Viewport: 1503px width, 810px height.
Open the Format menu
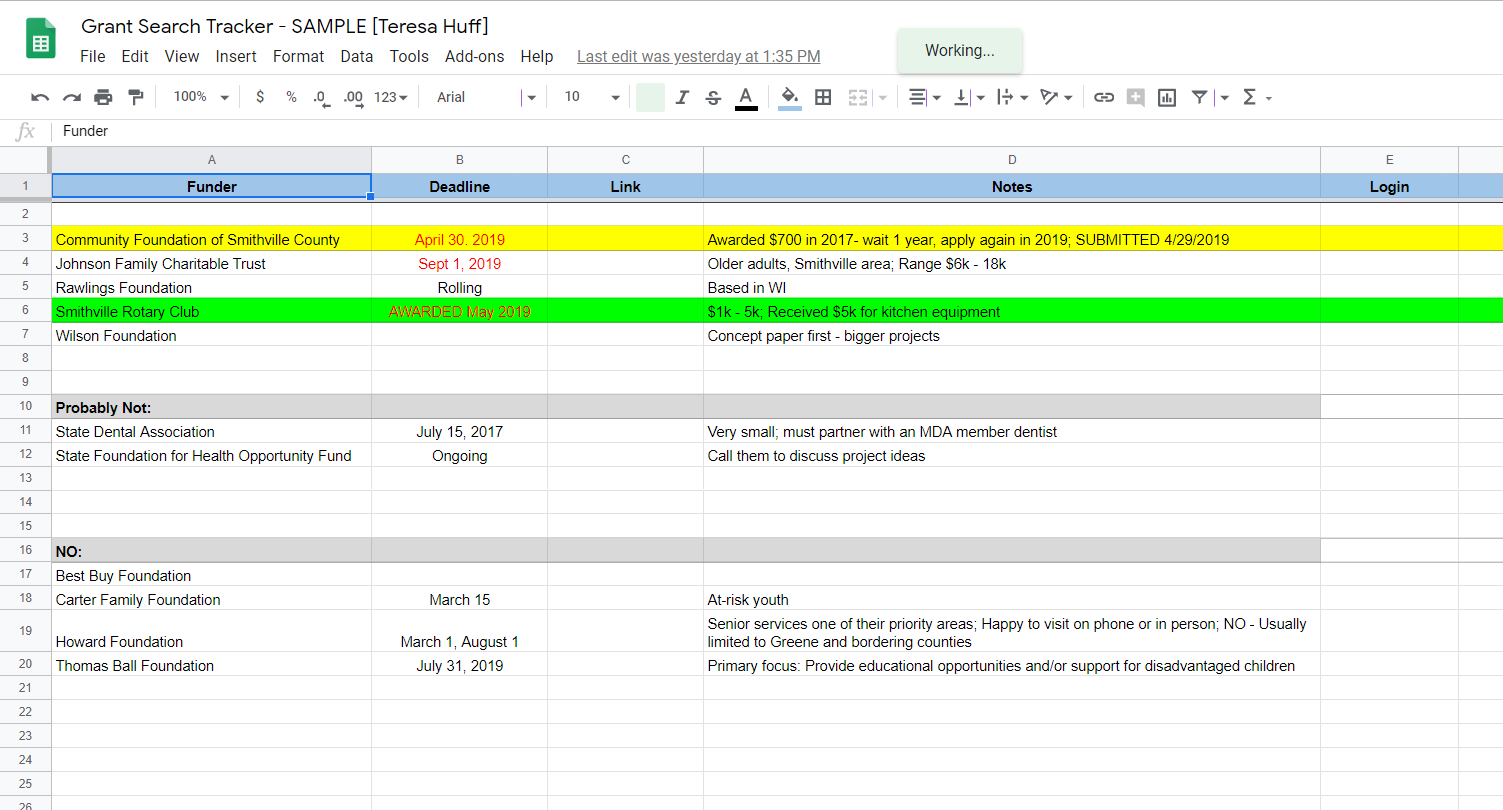pos(299,57)
